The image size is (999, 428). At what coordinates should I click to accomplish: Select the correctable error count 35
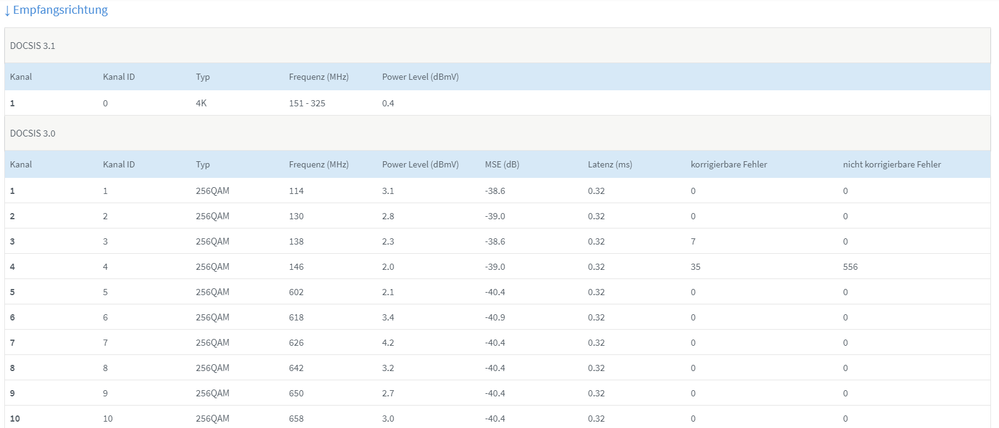pyautogui.click(x=695, y=267)
